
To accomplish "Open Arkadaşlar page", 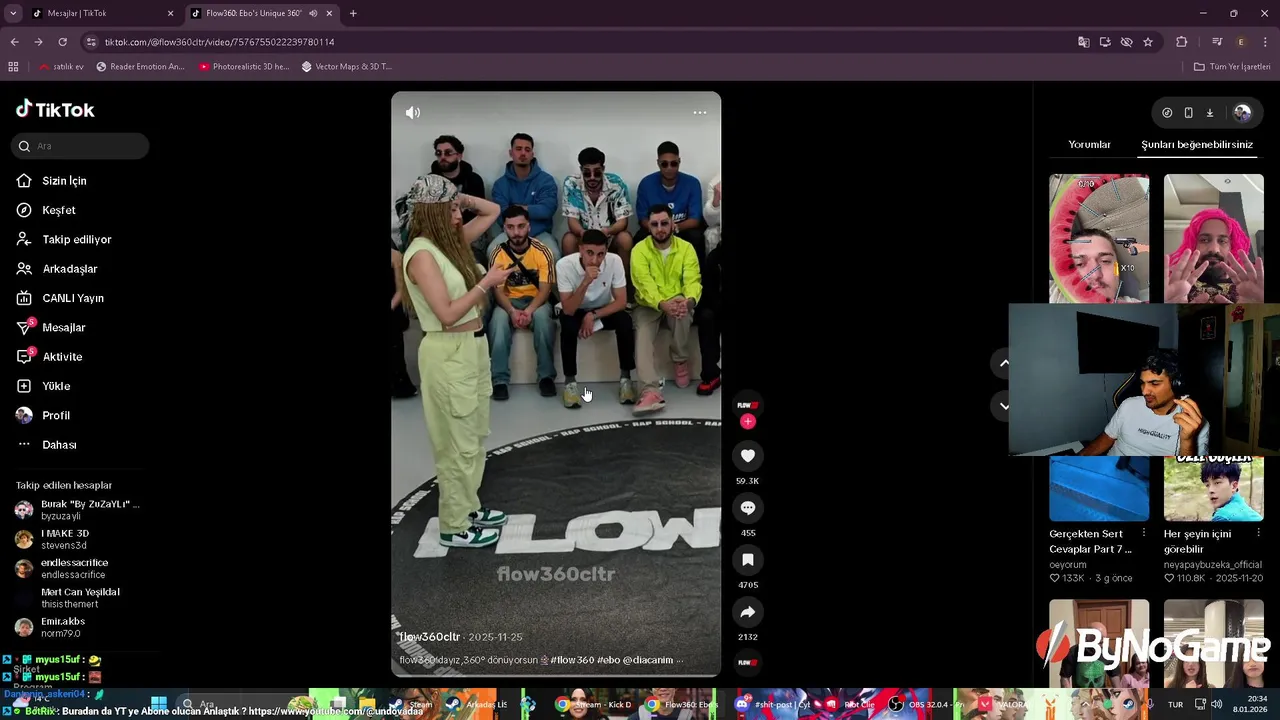I will pyautogui.click(x=57, y=269).
